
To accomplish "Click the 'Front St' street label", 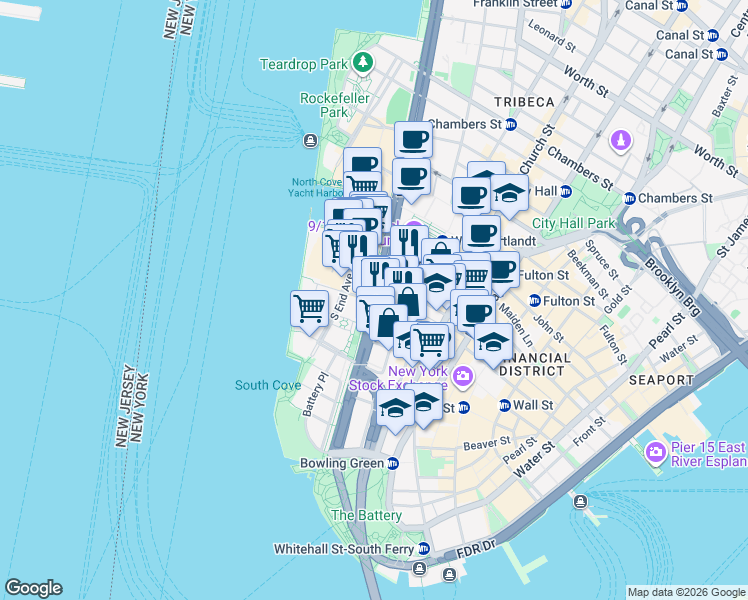I will (x=589, y=431).
